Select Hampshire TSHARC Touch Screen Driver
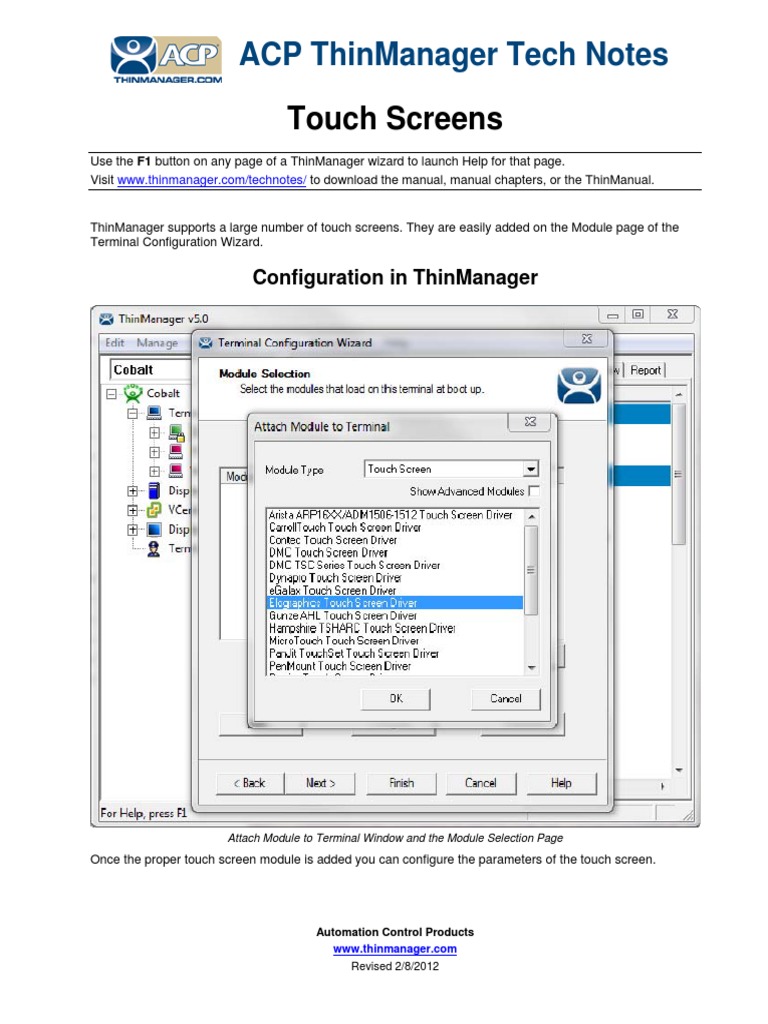The height and width of the screenshot is (1024, 768). click(x=394, y=628)
